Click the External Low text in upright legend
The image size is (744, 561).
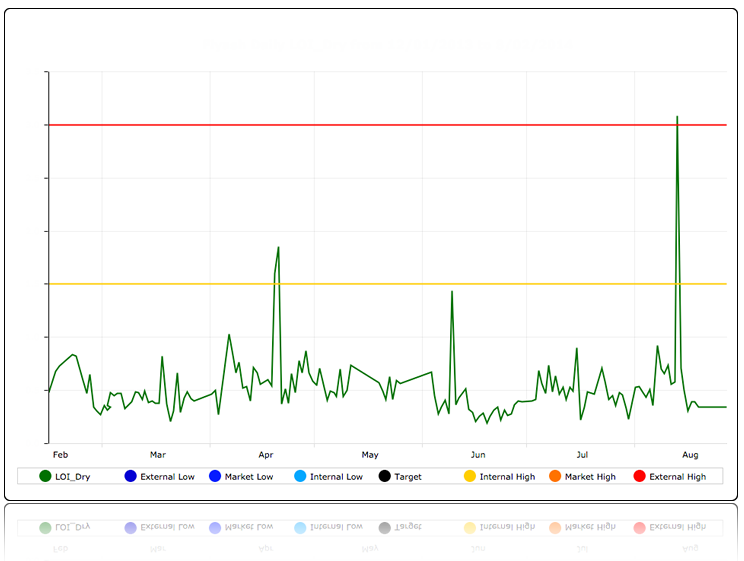[167, 477]
